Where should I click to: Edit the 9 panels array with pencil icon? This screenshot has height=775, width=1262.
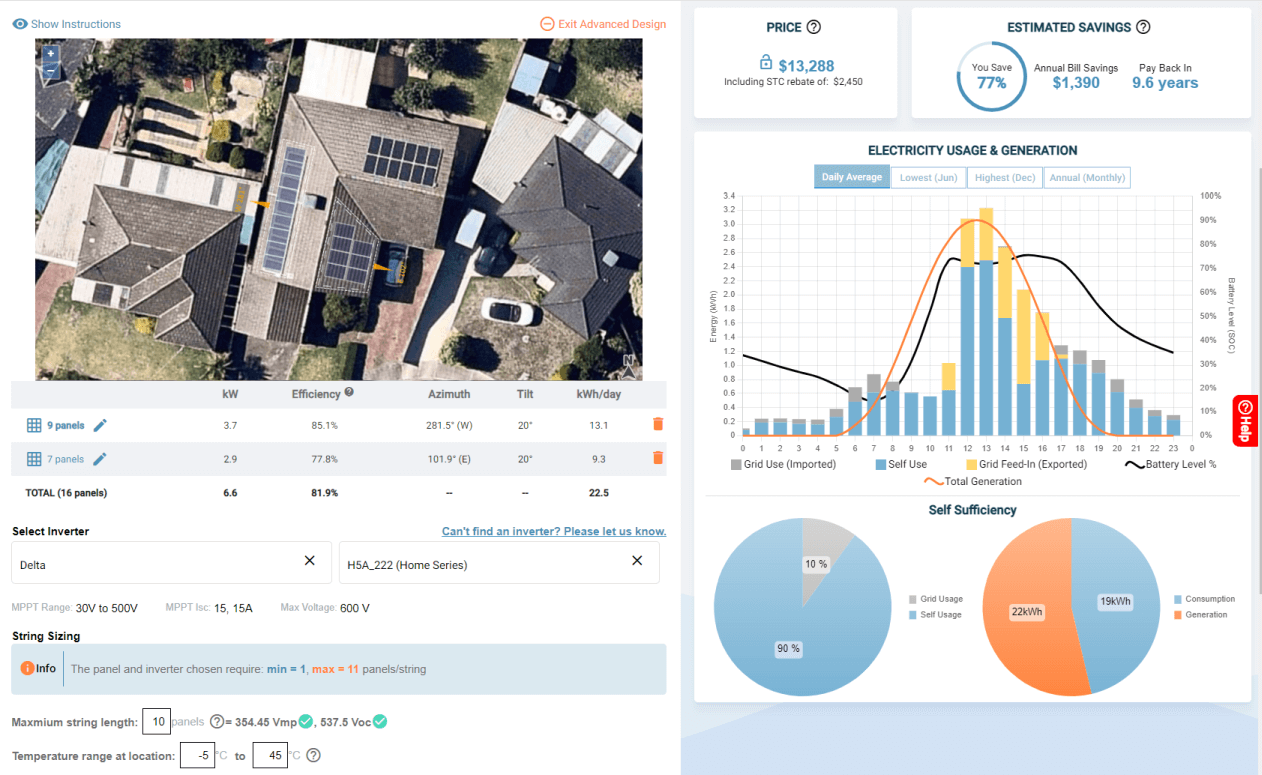pyautogui.click(x=101, y=426)
